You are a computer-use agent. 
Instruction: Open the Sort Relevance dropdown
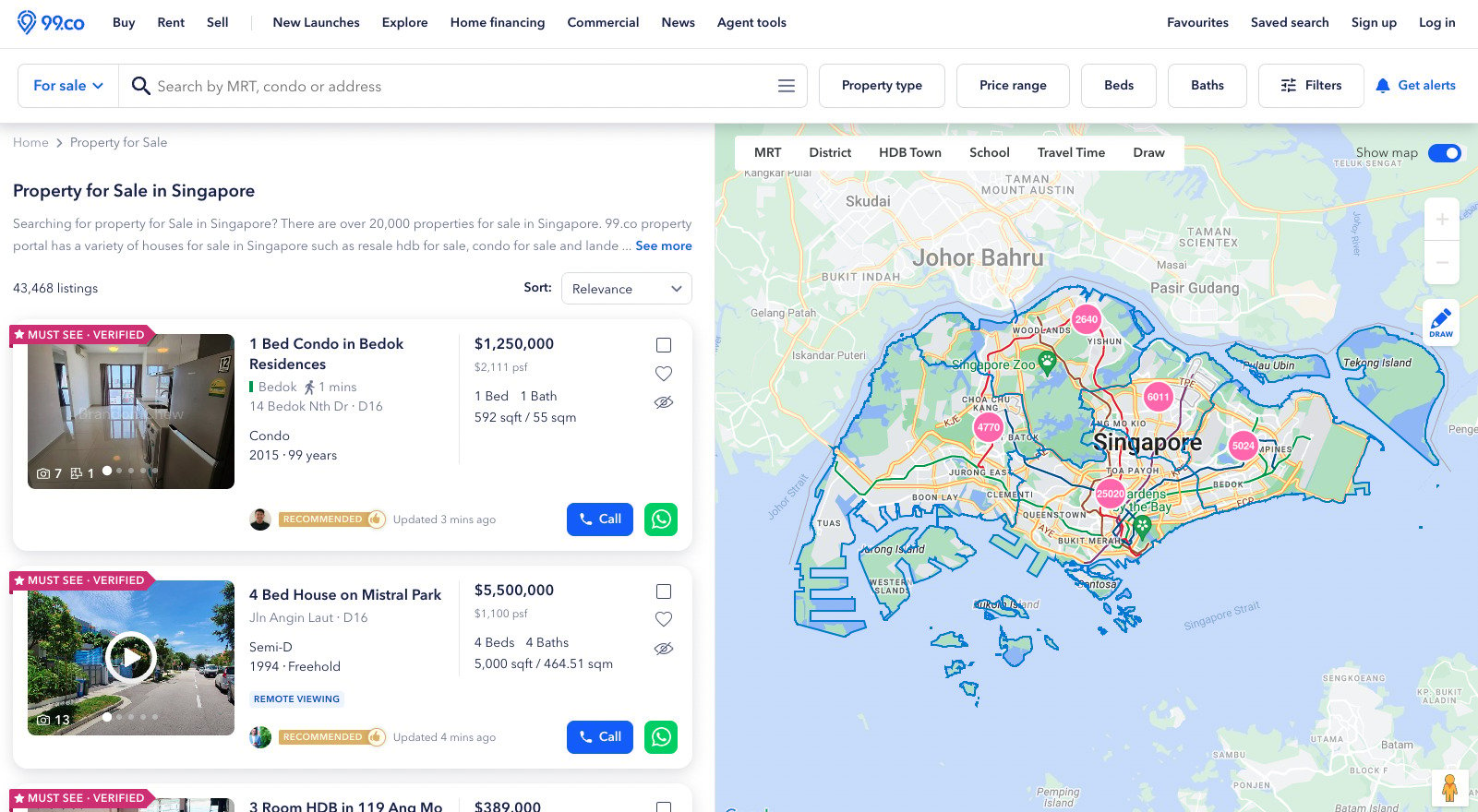[x=627, y=289]
